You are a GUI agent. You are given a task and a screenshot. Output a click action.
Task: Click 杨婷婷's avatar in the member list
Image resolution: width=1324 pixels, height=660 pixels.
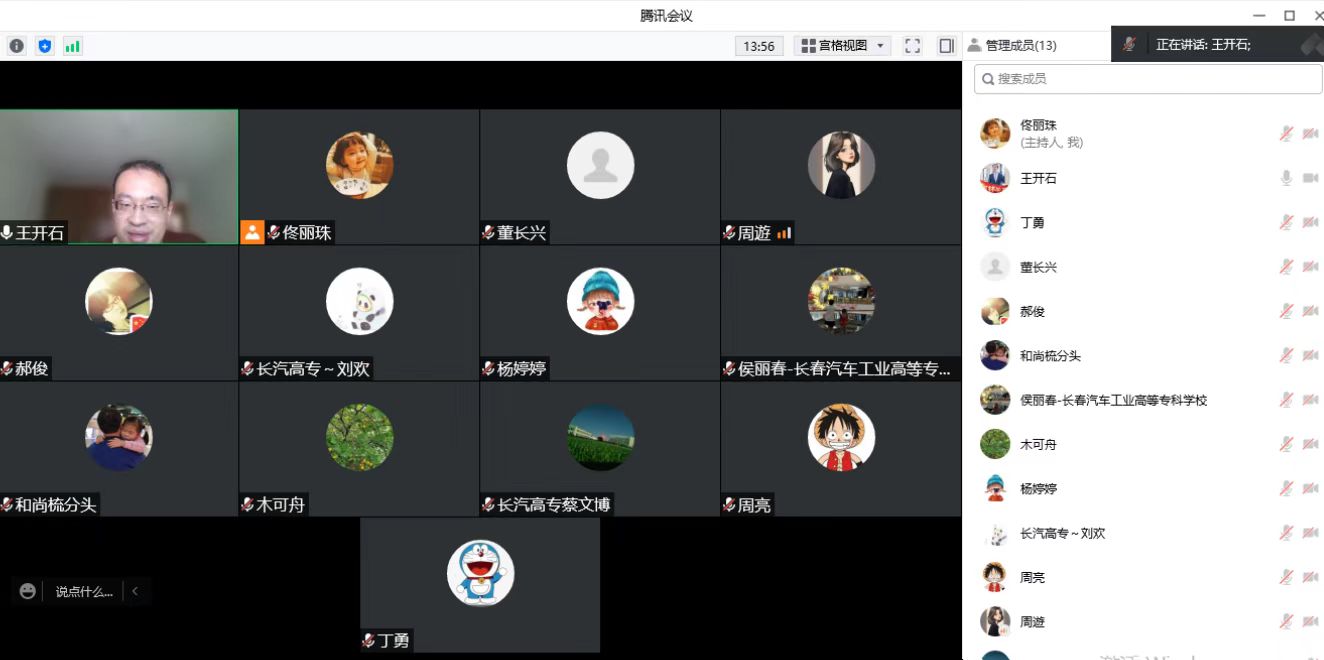click(995, 488)
